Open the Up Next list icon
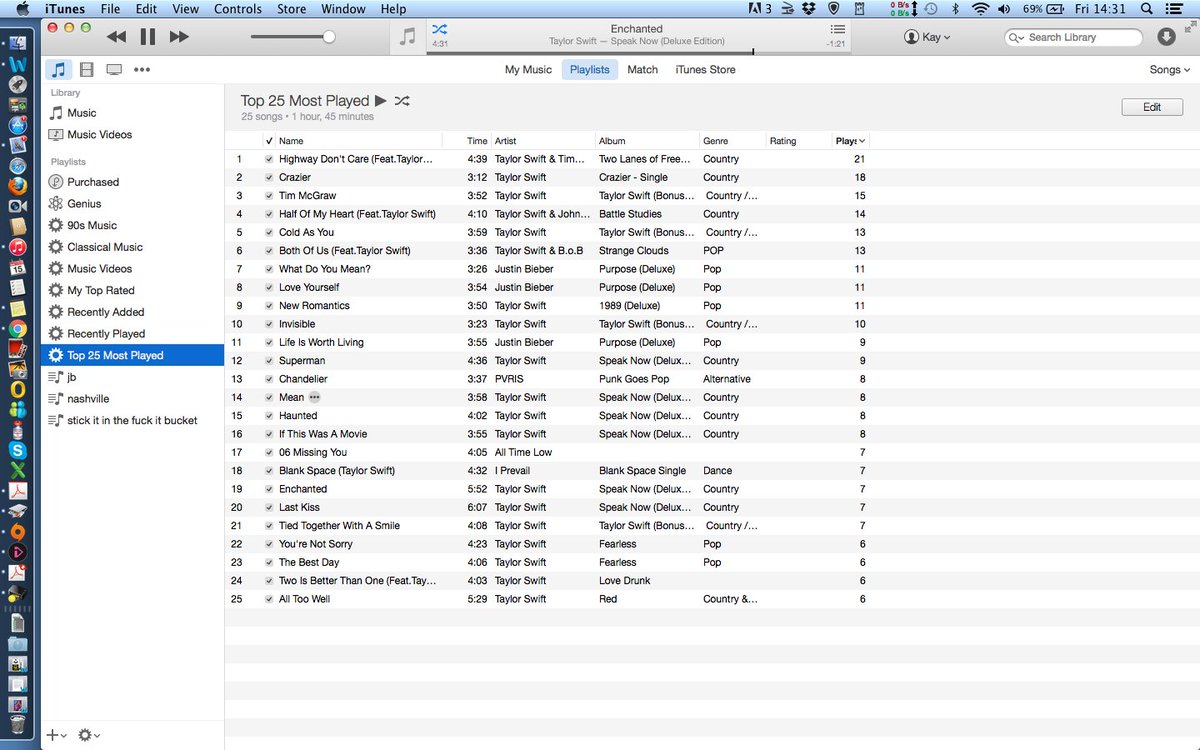Image resolution: width=1200 pixels, height=750 pixels. (x=837, y=30)
